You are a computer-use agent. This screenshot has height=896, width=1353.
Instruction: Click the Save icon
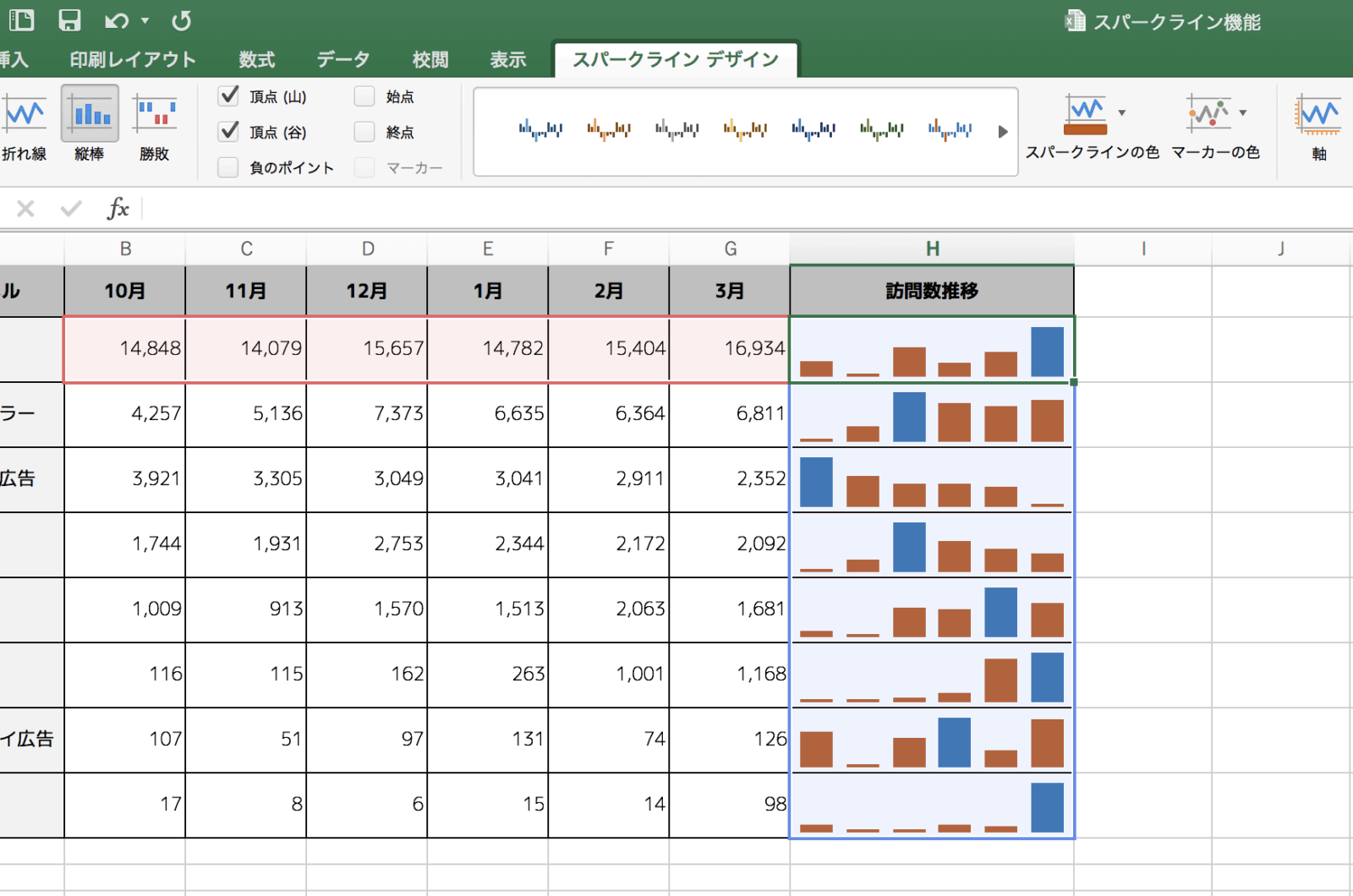coord(70,20)
